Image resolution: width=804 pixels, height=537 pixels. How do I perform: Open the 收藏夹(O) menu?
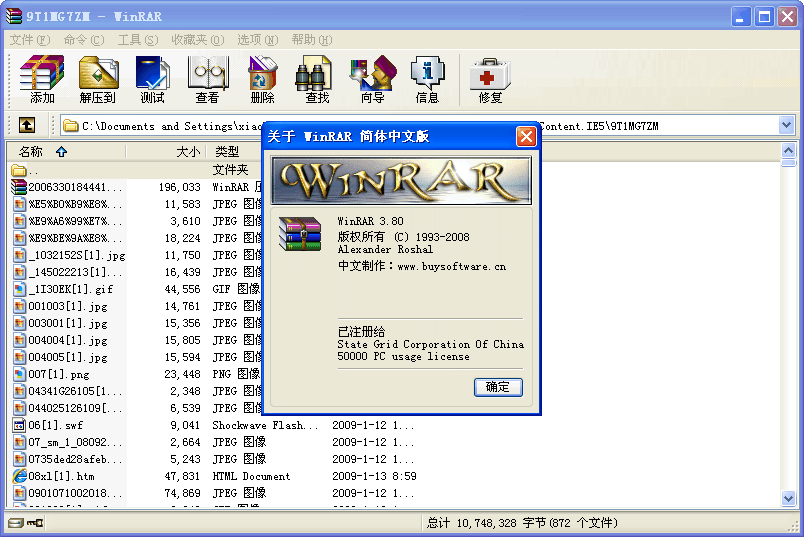(195, 39)
